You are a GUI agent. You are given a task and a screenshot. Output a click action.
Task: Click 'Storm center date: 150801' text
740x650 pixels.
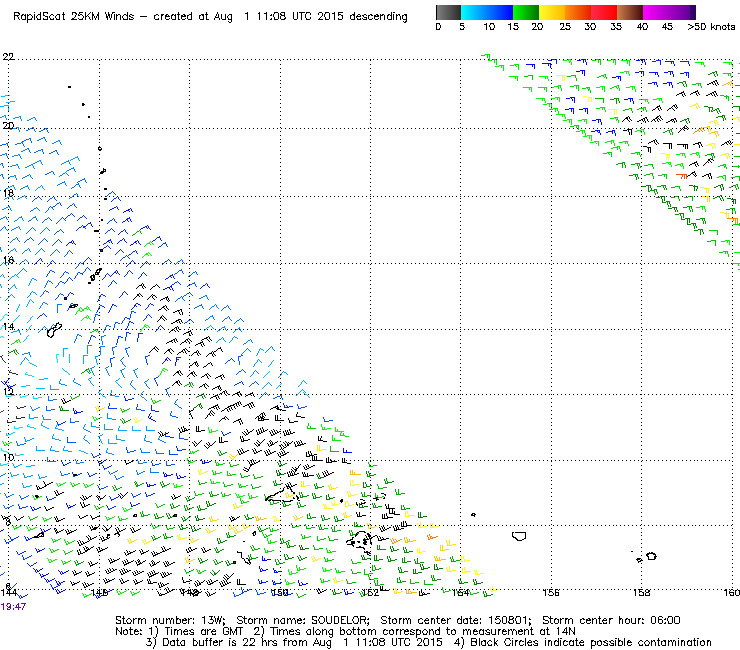[x=456, y=620]
